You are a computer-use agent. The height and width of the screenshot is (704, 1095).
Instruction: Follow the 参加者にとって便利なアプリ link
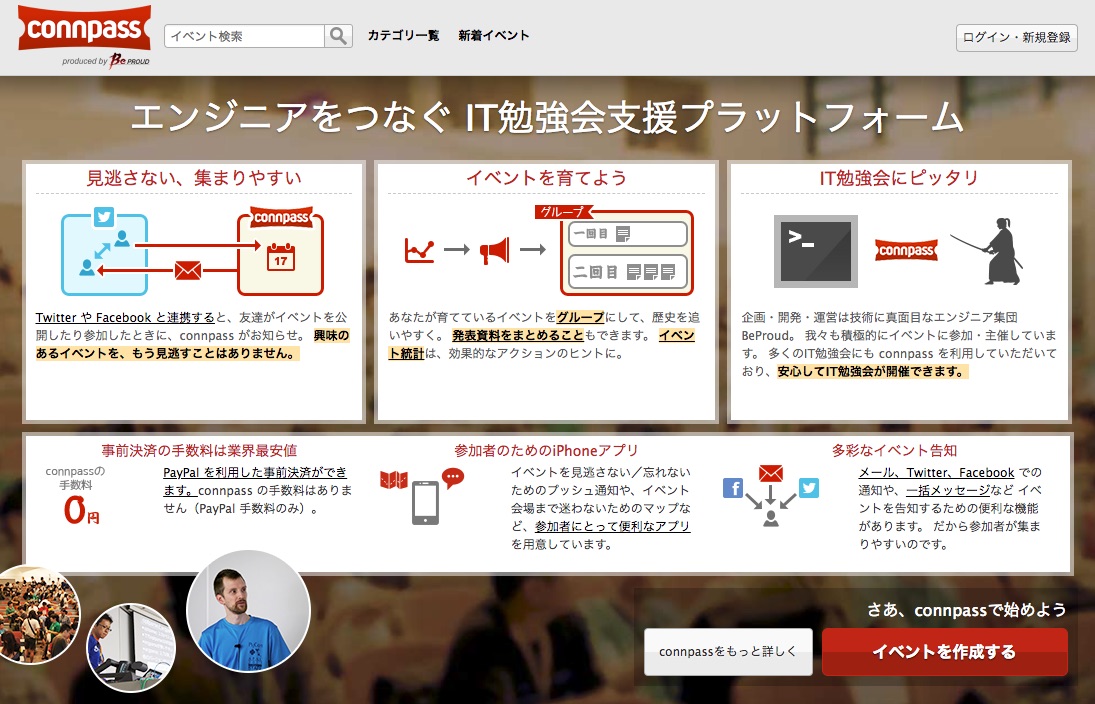point(612,527)
